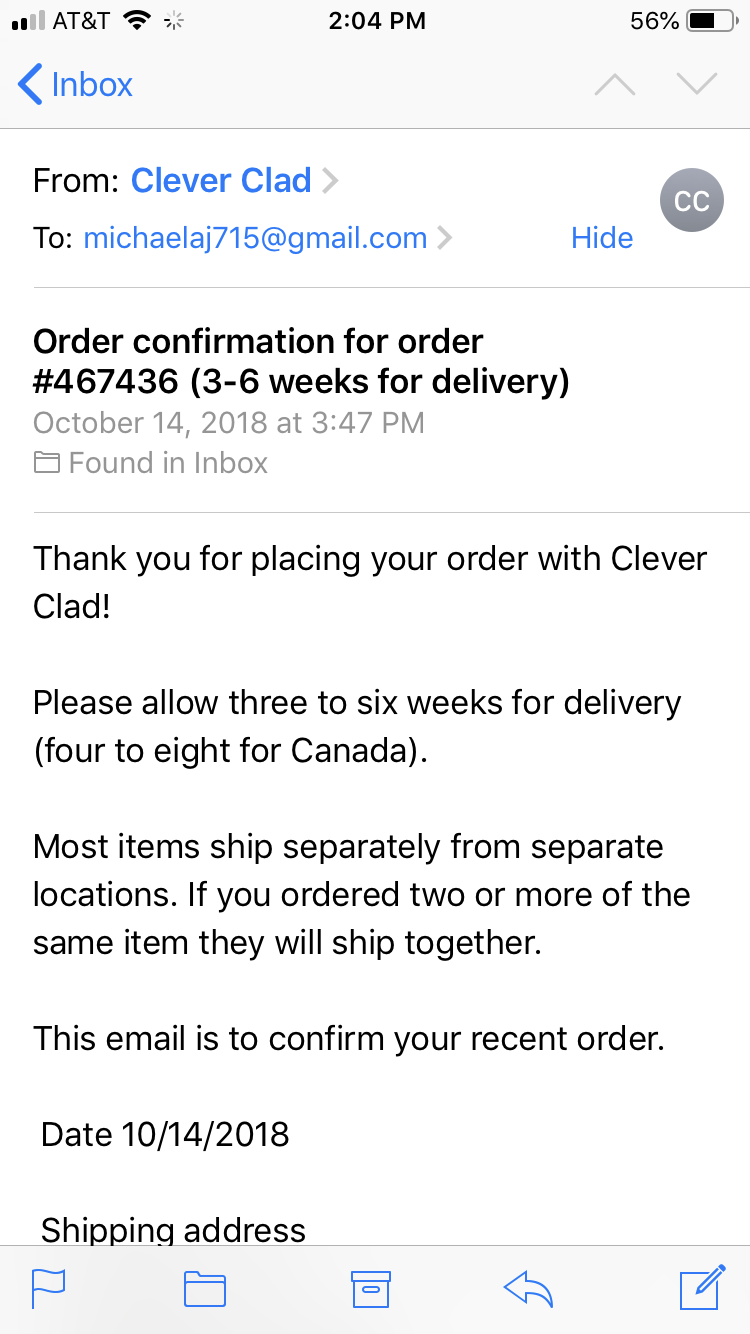
Task: Tap the Date 10/14/2018 text
Action: (x=165, y=1134)
